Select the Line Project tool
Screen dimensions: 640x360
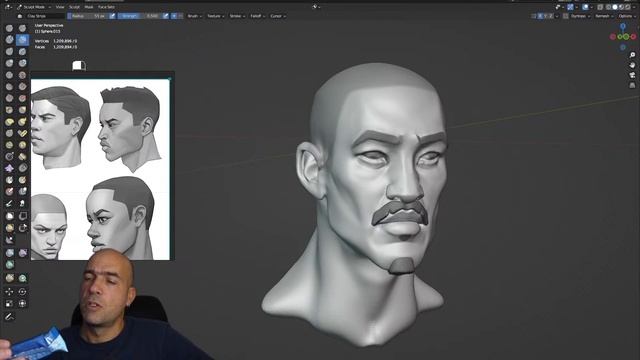pos(9,240)
